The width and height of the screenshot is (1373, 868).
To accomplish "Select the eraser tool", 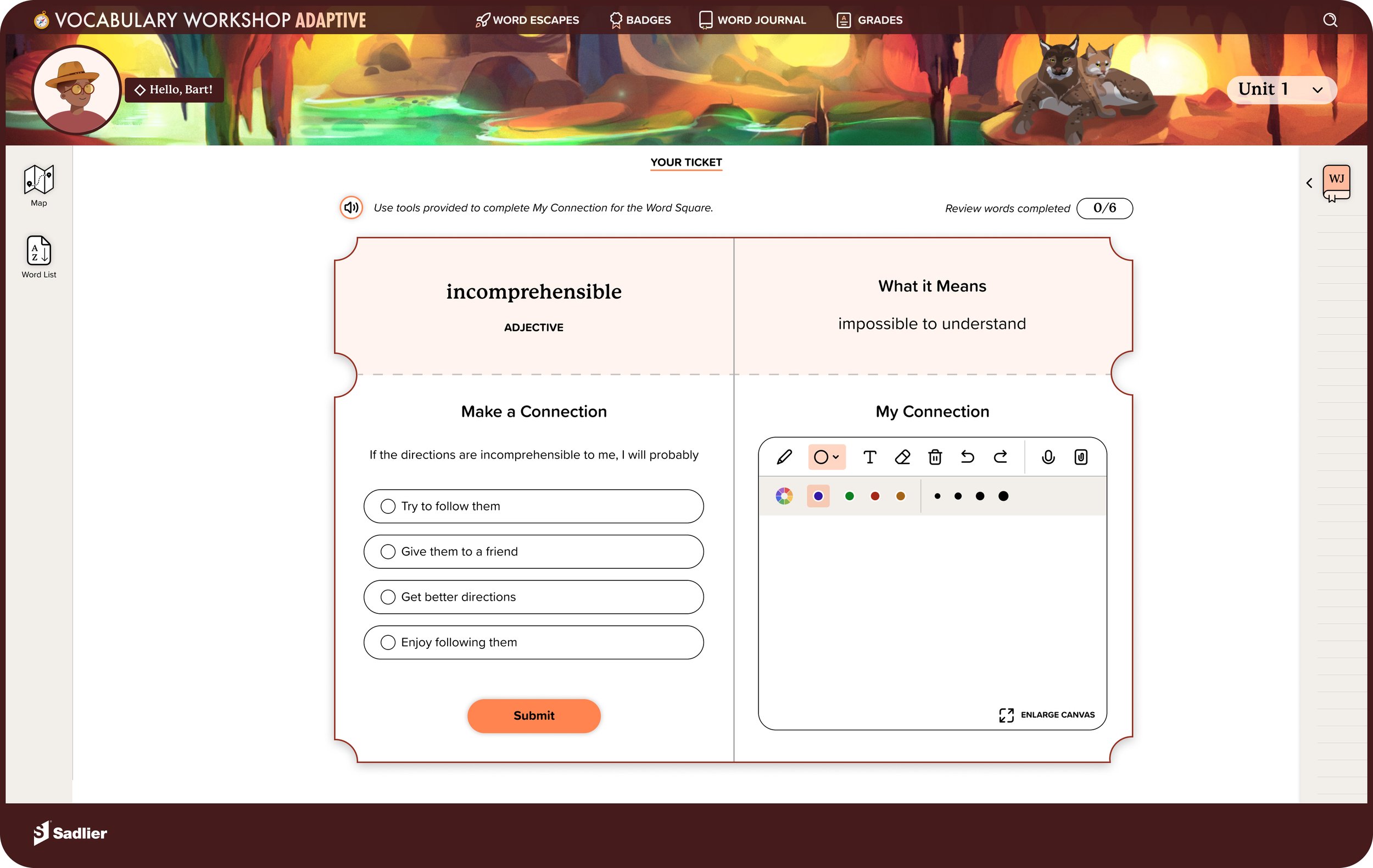I will click(902, 457).
